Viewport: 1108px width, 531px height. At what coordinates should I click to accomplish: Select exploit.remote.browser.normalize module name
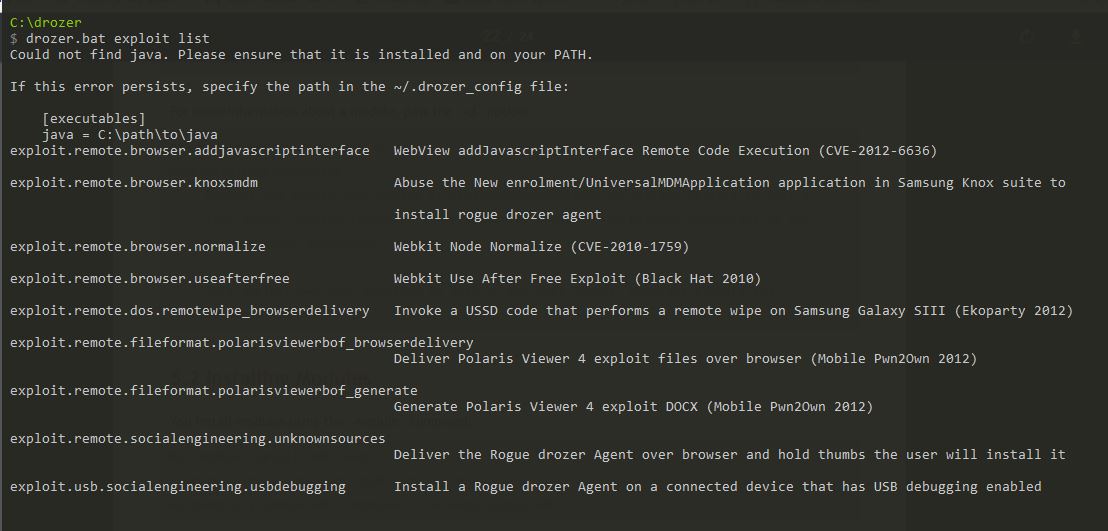pyautogui.click(x=138, y=246)
